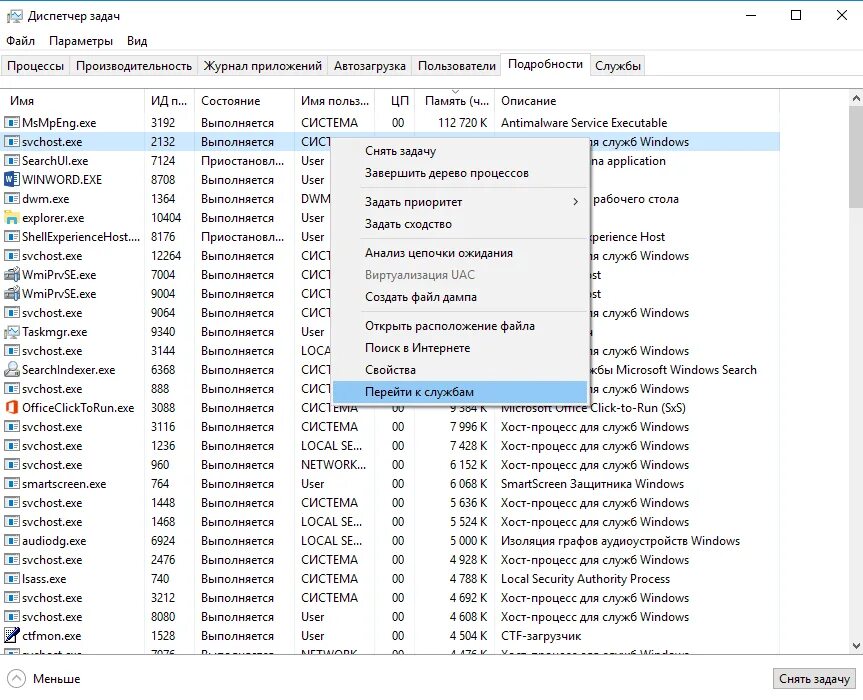Expand the Задать приоритет submenu
The width and height of the screenshot is (863, 700).
(576, 202)
